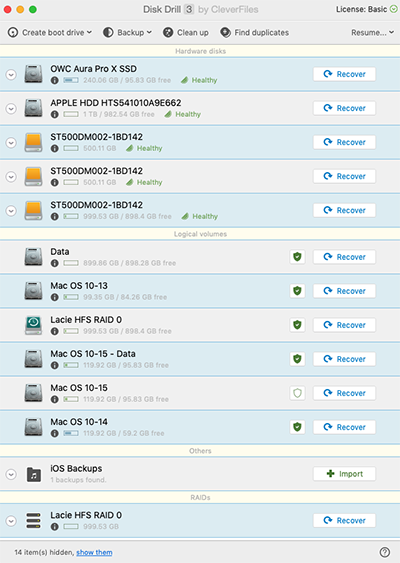Toggle protection shield for Lacie HFS RAID 0 volume
The image size is (400, 563).
tap(297, 325)
